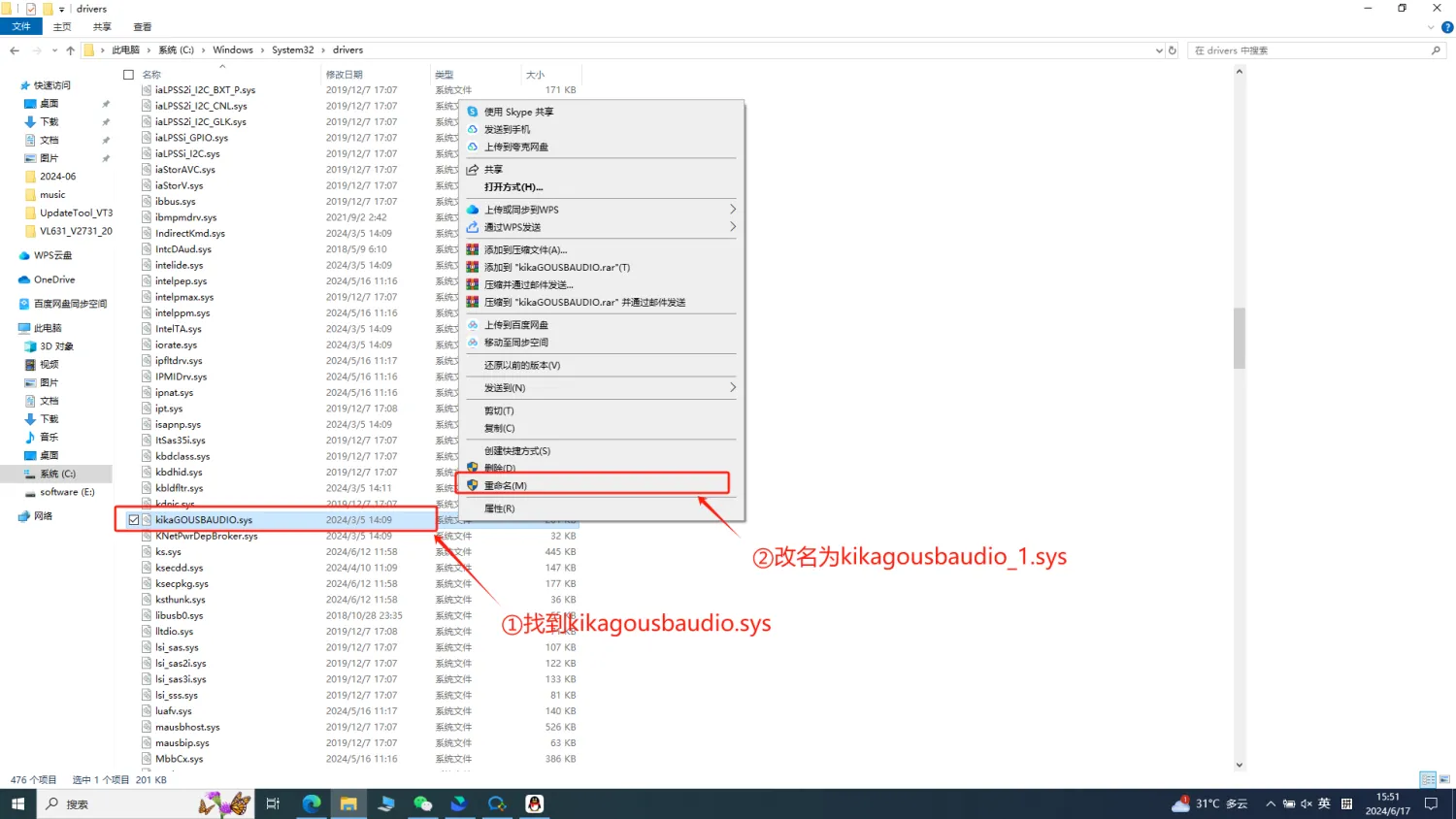Toggle quick access toolbar properties checkbox icon
1456x819 pixels.
[30, 9]
